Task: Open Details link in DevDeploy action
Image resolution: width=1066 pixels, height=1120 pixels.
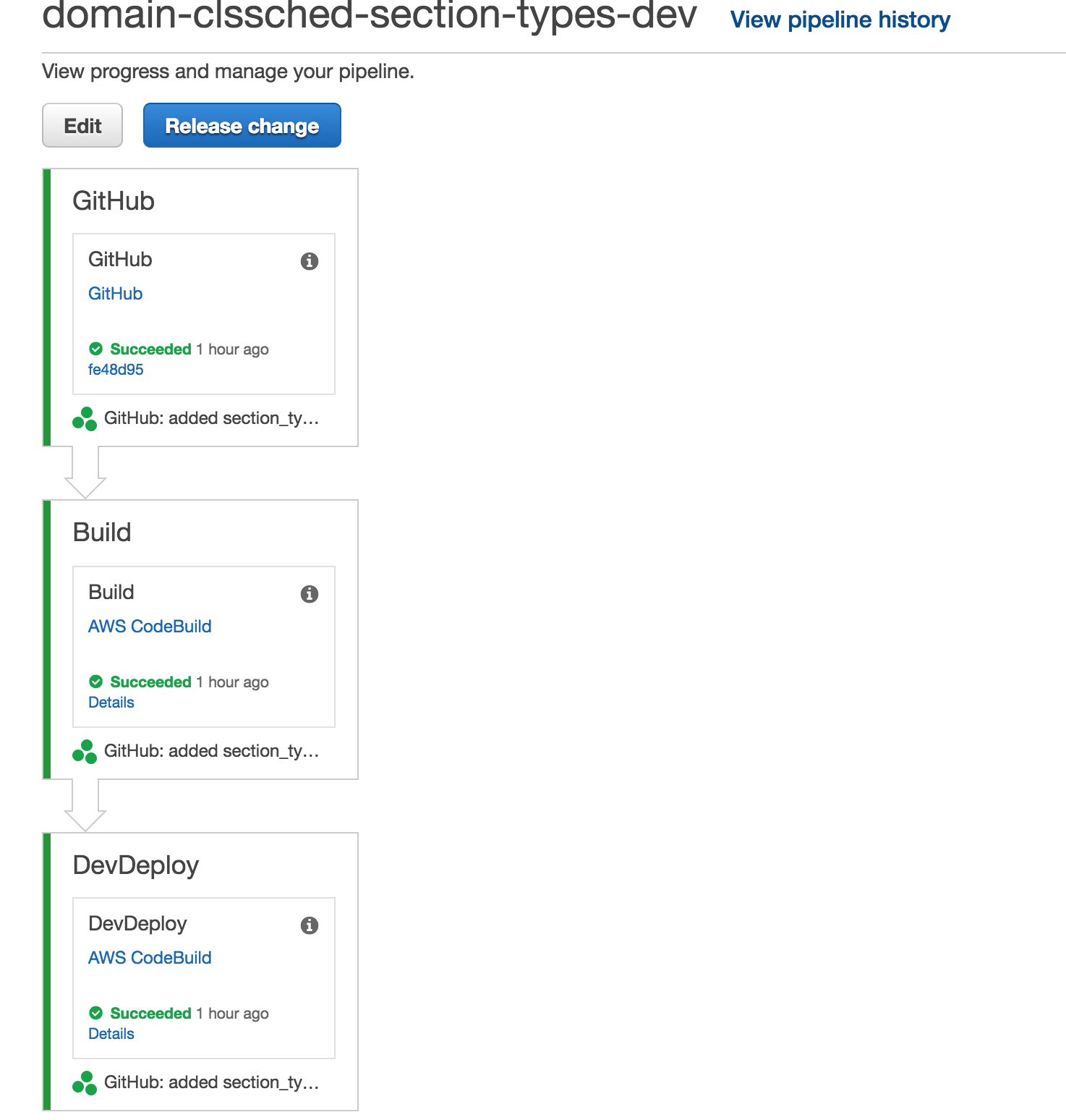Action: pos(111,1034)
